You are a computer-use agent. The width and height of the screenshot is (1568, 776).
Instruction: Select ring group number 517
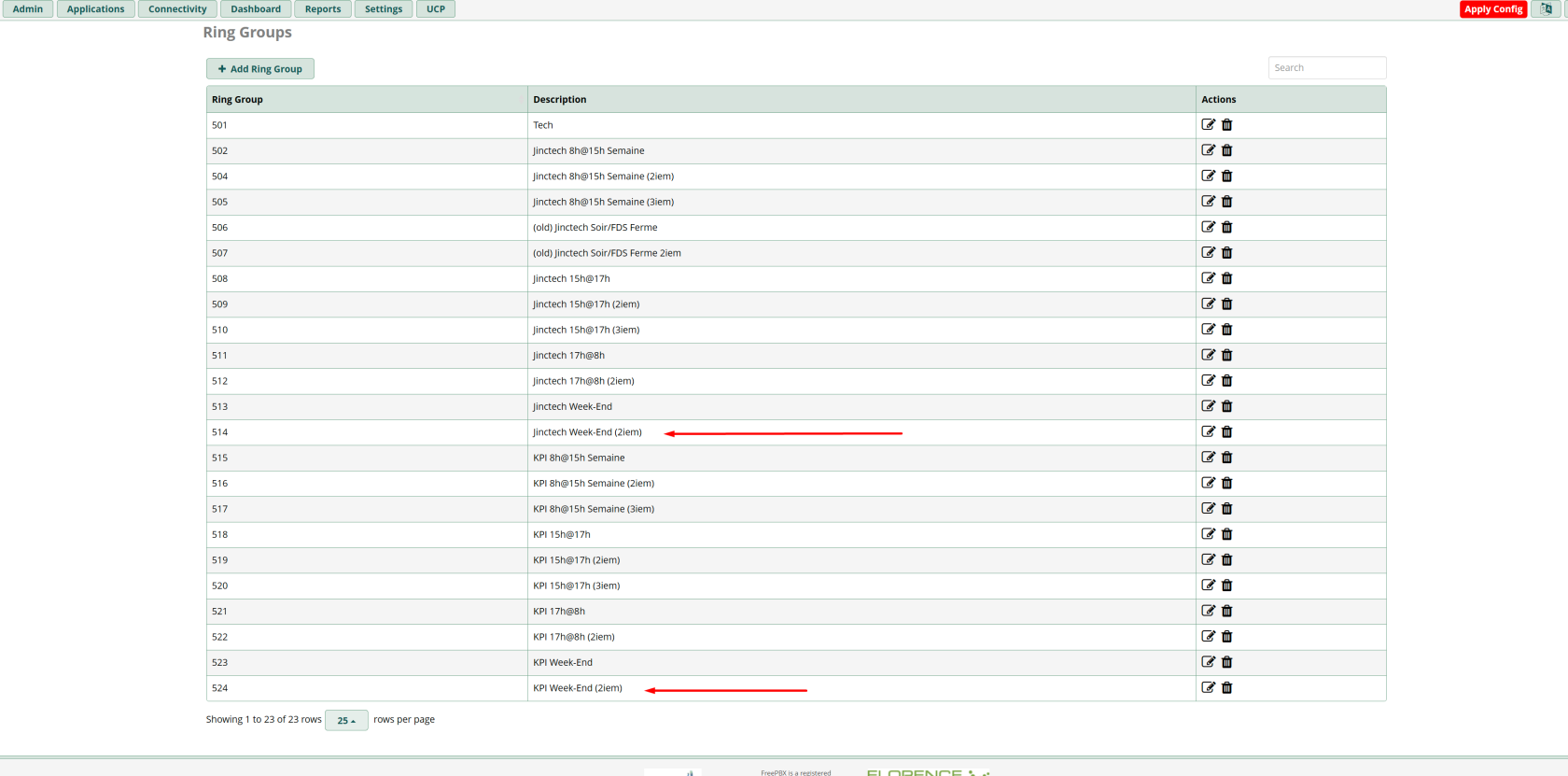[219, 509]
